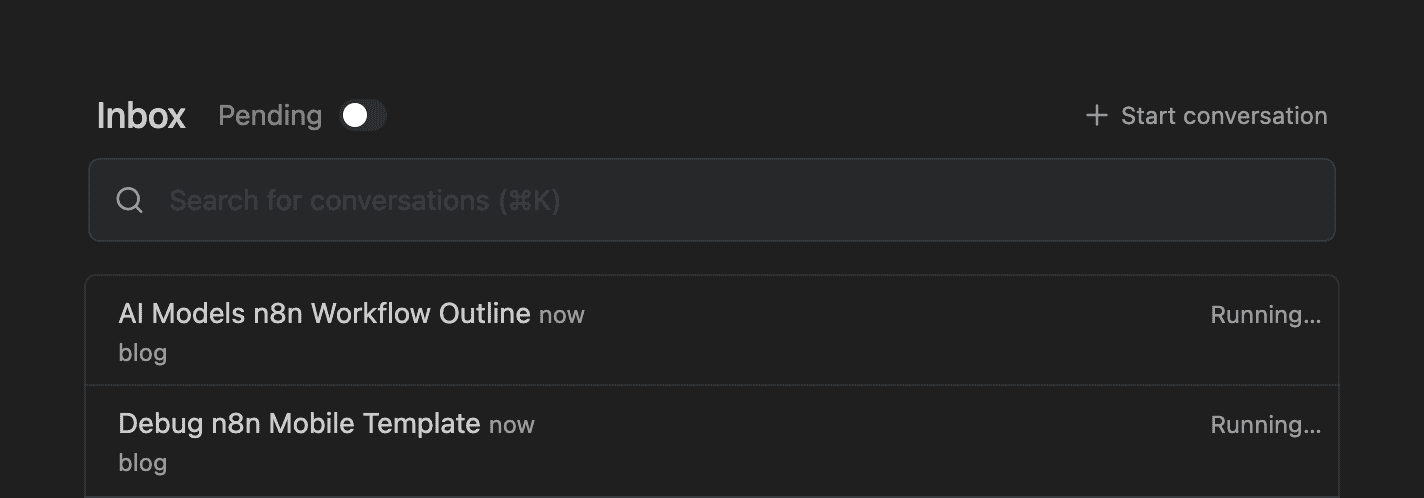Click the ⌘K shortcut hint in search

(x=530, y=200)
